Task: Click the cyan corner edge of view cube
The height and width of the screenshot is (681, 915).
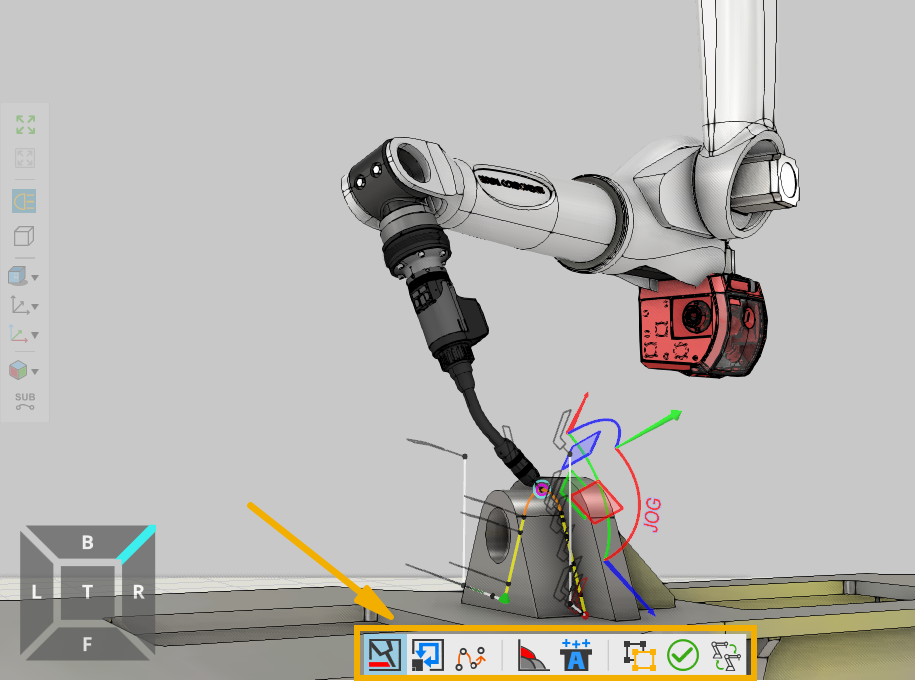Action: [x=137, y=542]
